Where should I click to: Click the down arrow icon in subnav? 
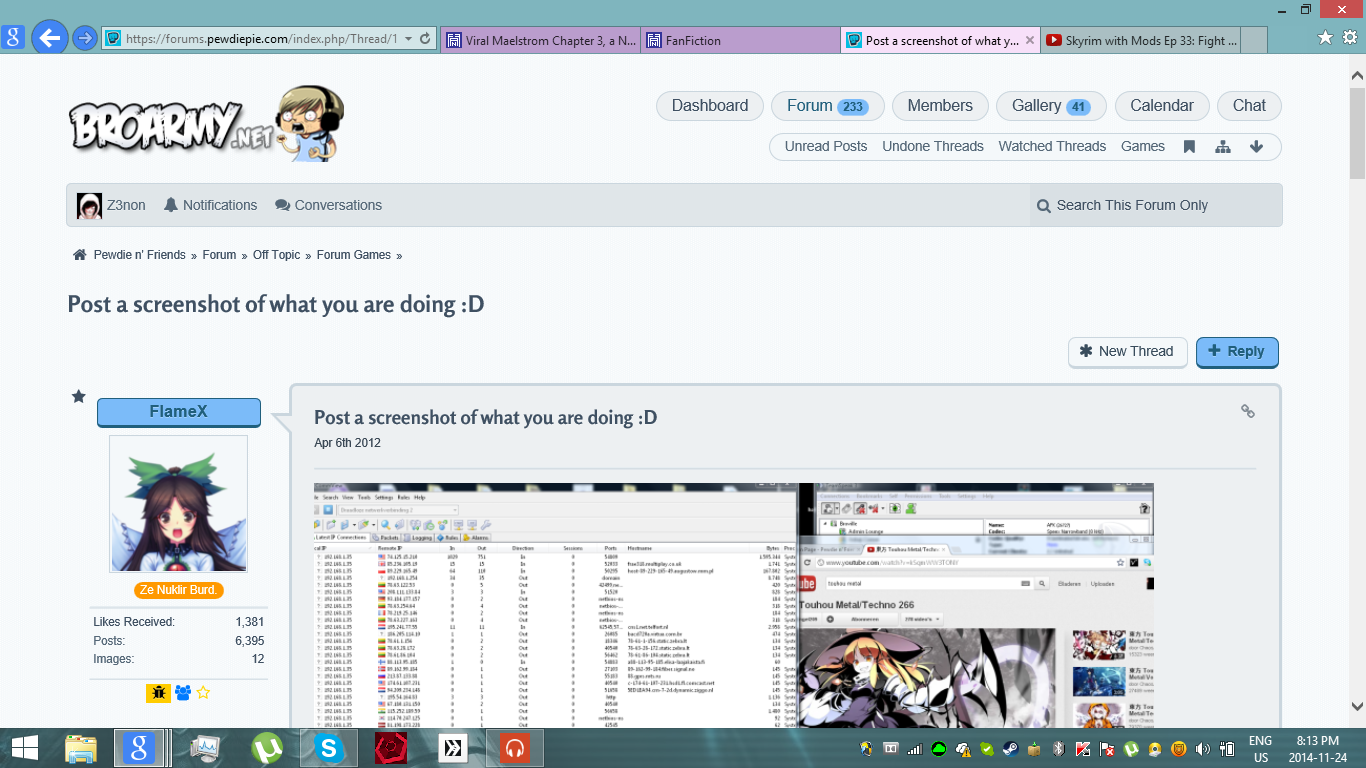click(x=1256, y=146)
